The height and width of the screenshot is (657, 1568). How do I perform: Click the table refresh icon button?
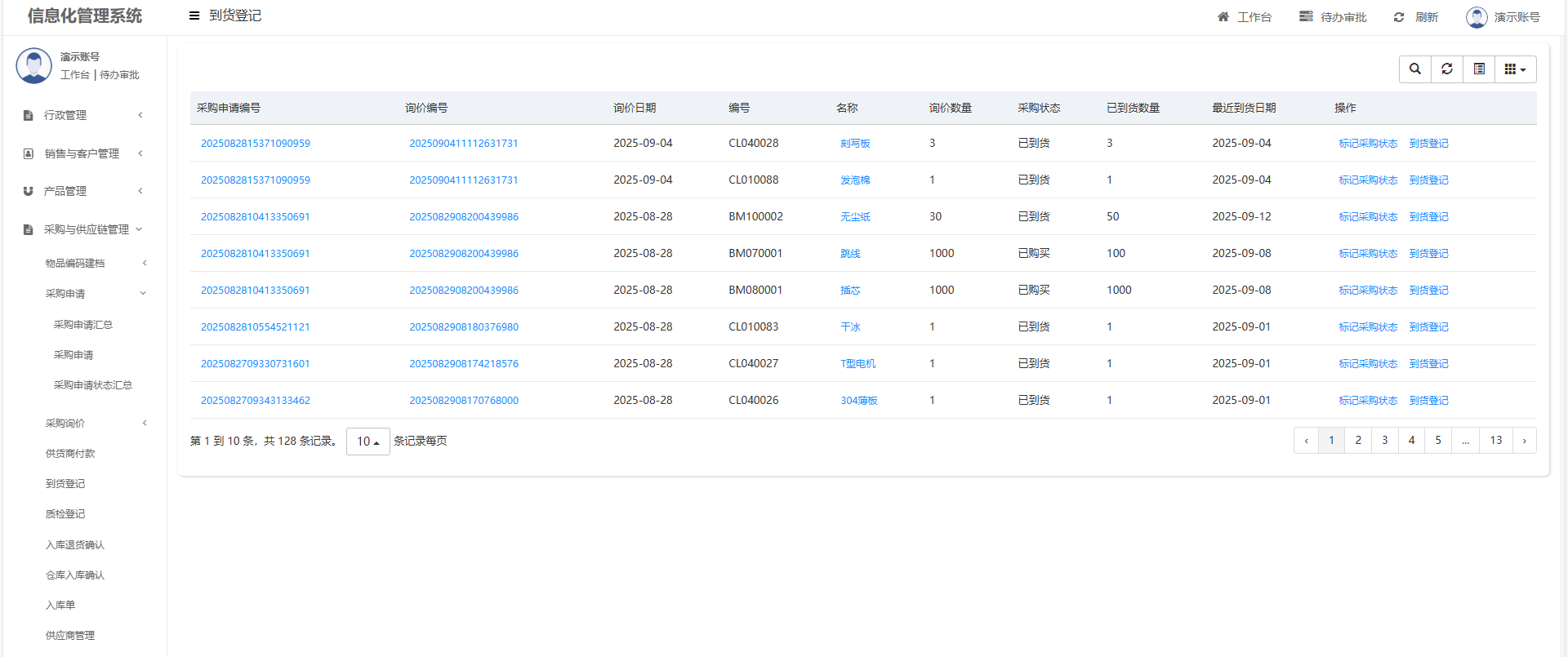[x=1447, y=69]
